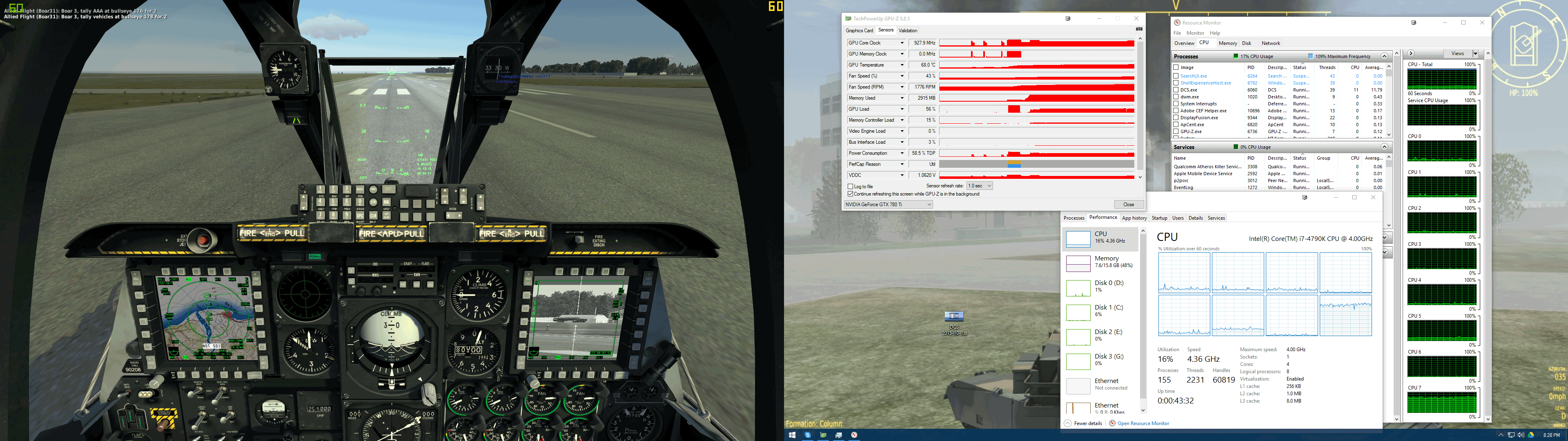Open the Memory Used sensor dropdown

coord(902,98)
